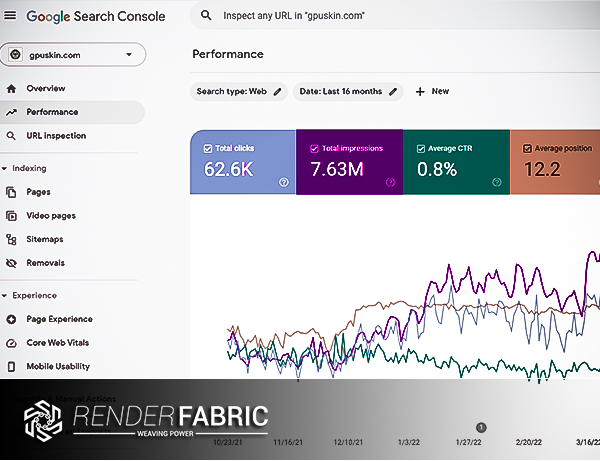Open Mobile Usability report

[58, 367]
